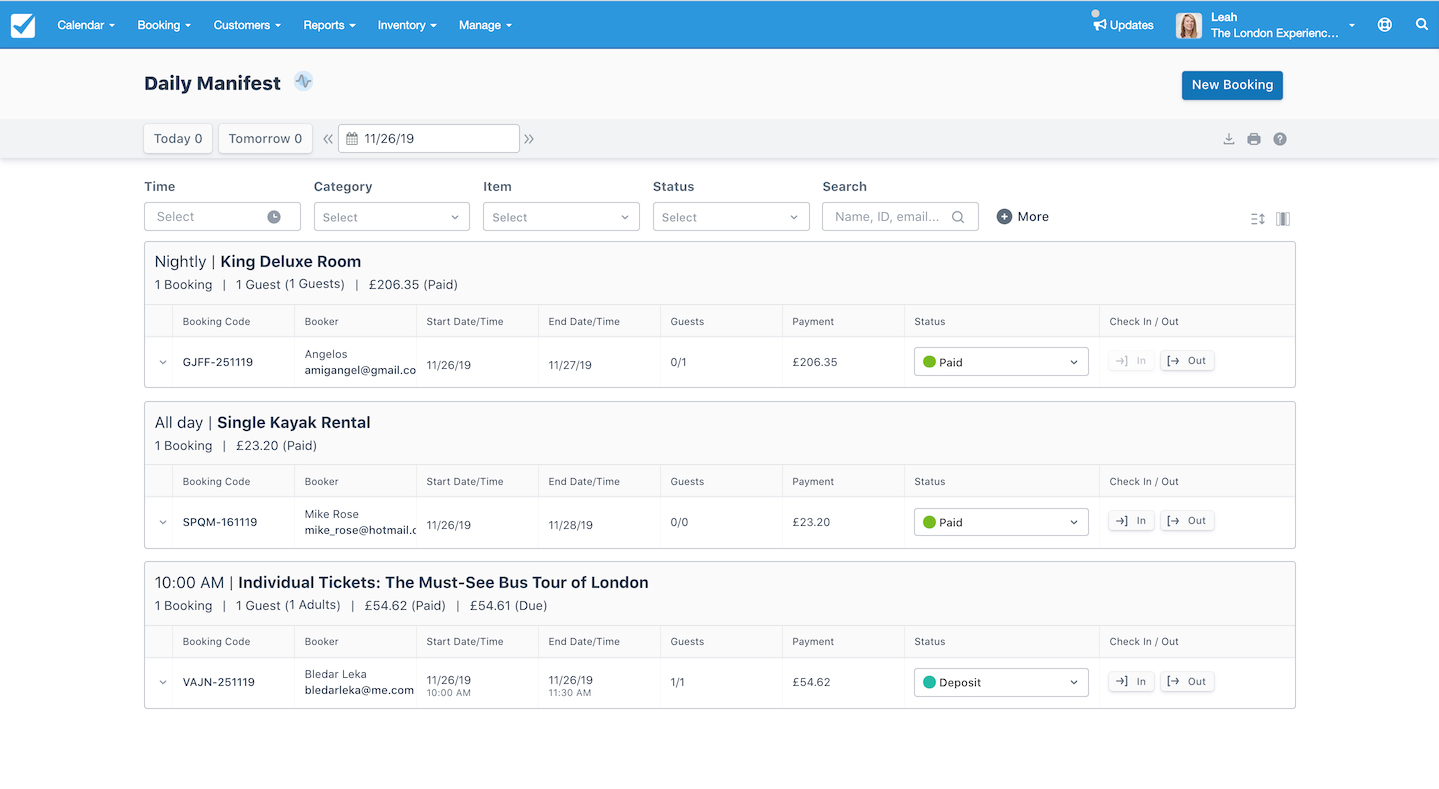Open the Calendar menu

pyautogui.click(x=86, y=25)
